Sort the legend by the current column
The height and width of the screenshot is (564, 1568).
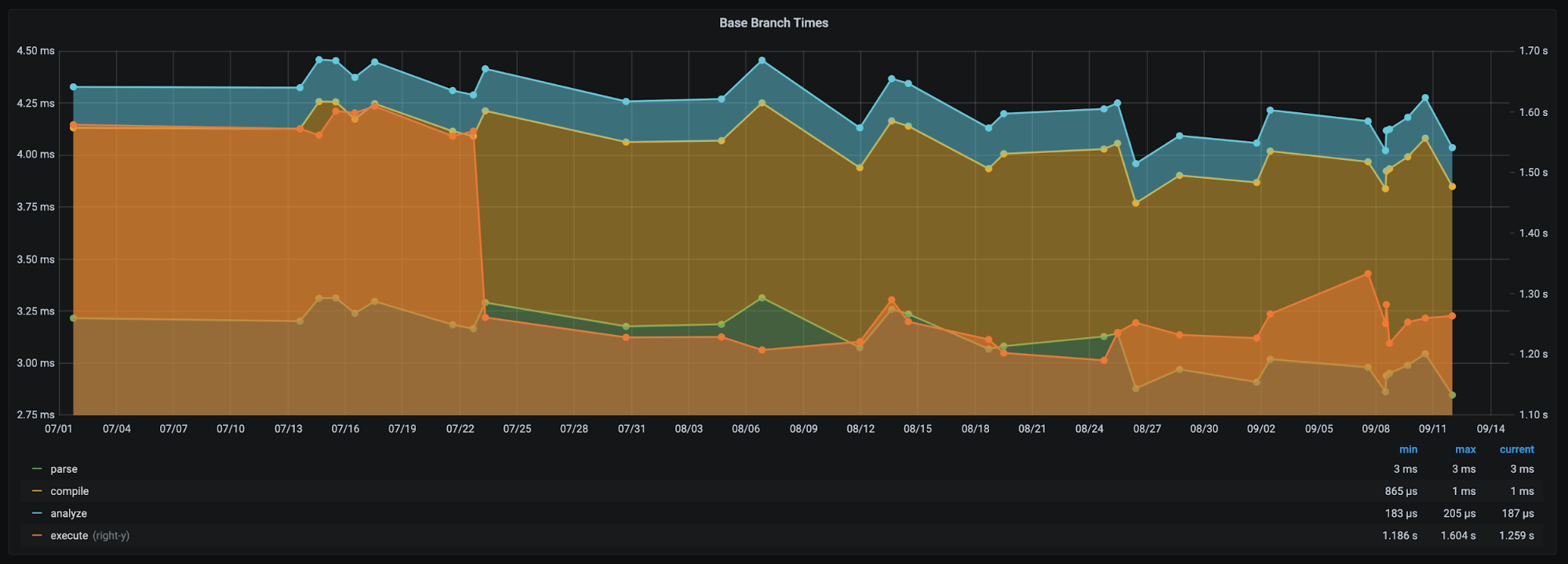(1516, 449)
